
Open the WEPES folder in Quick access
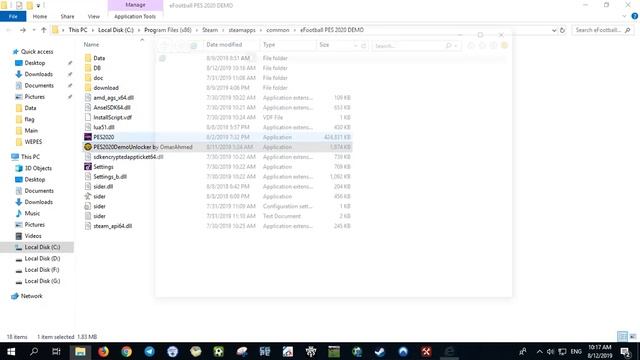(33, 142)
